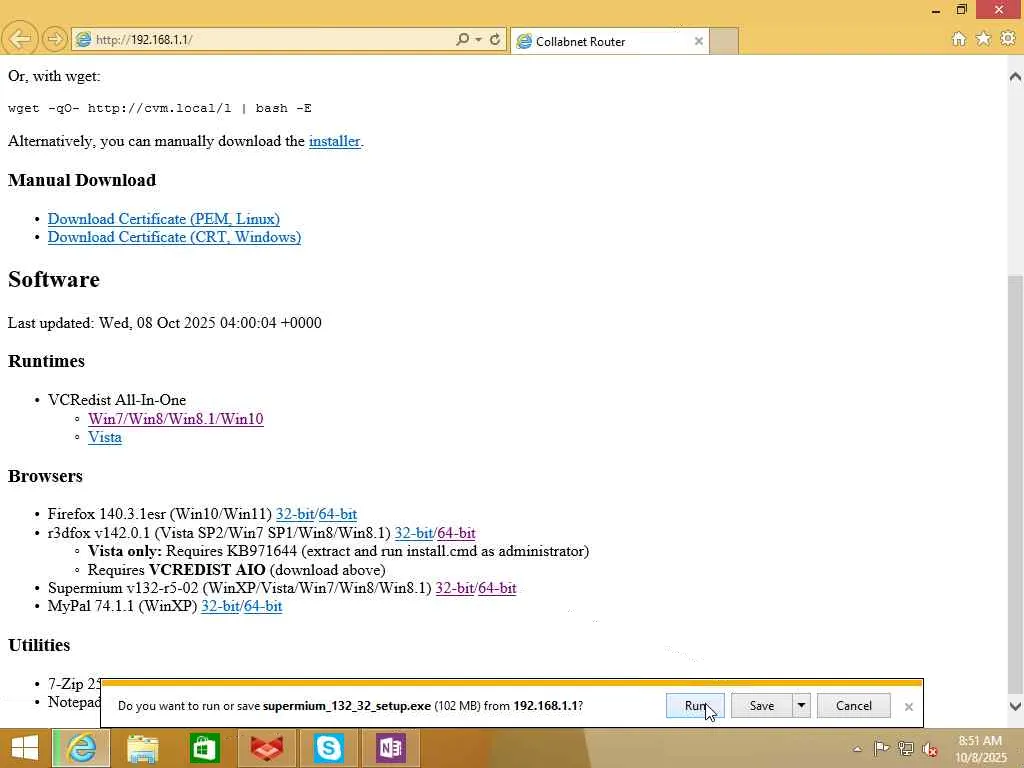Open VCRedist Win7/Win8/Win8.1/Win10 link

coord(176,419)
